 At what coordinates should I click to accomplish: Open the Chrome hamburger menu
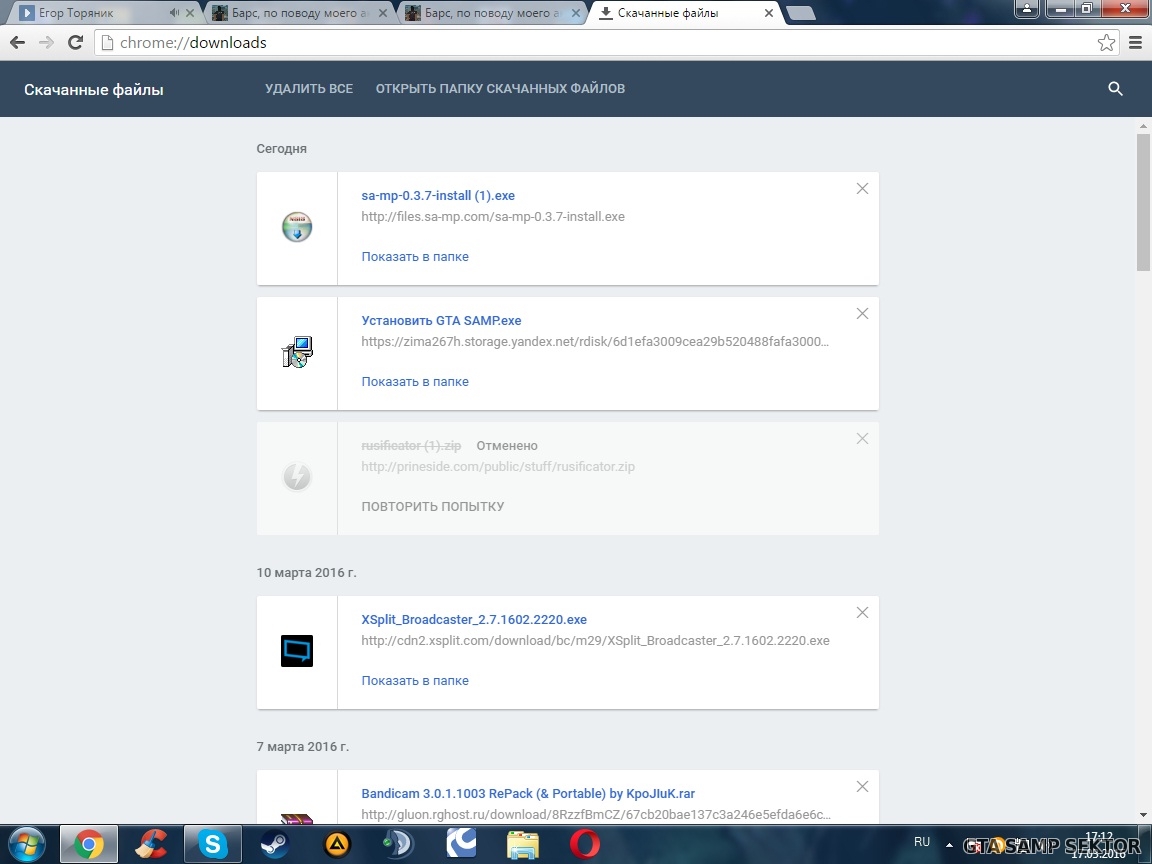point(1134,43)
